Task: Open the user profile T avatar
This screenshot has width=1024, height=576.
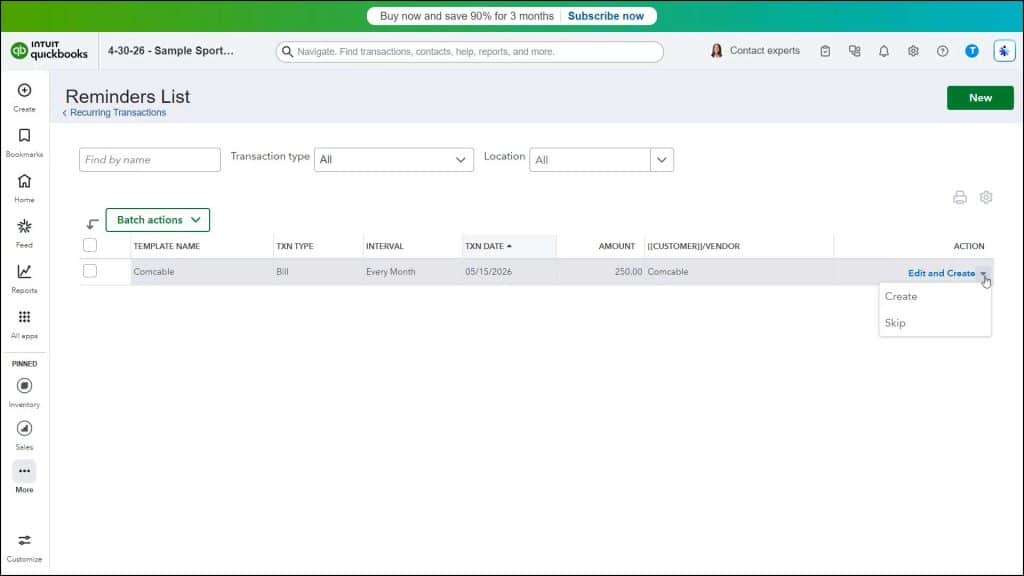Action: click(972, 51)
